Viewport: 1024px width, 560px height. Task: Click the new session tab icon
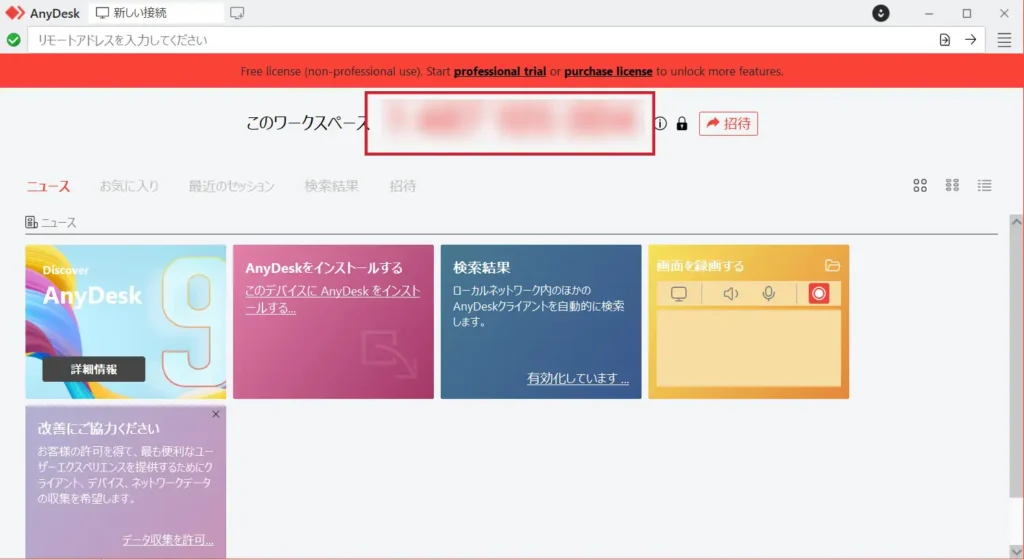[237, 13]
